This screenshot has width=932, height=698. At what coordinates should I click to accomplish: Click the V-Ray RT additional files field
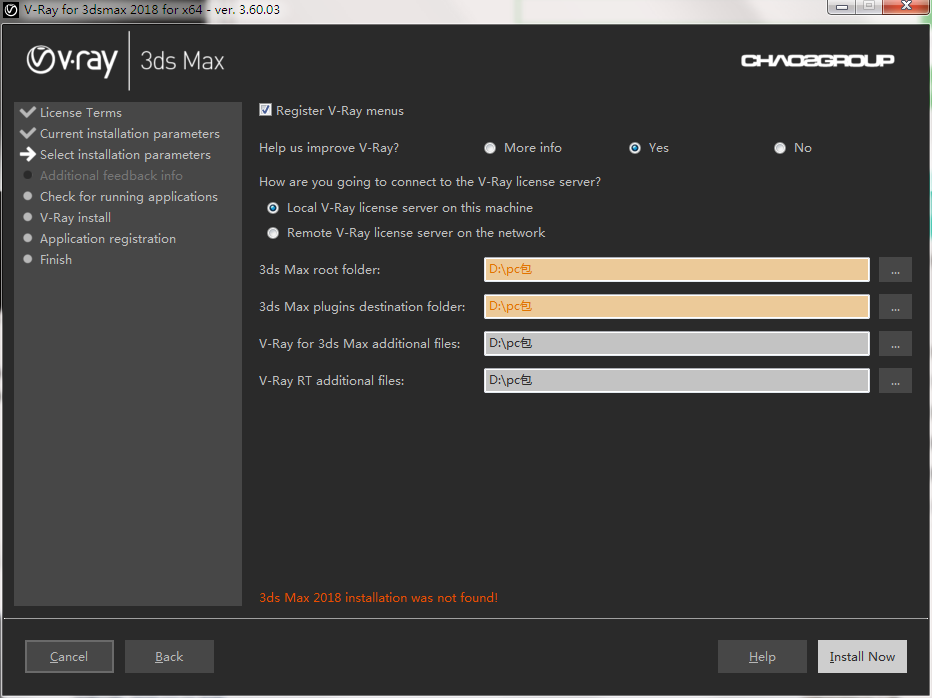676,381
